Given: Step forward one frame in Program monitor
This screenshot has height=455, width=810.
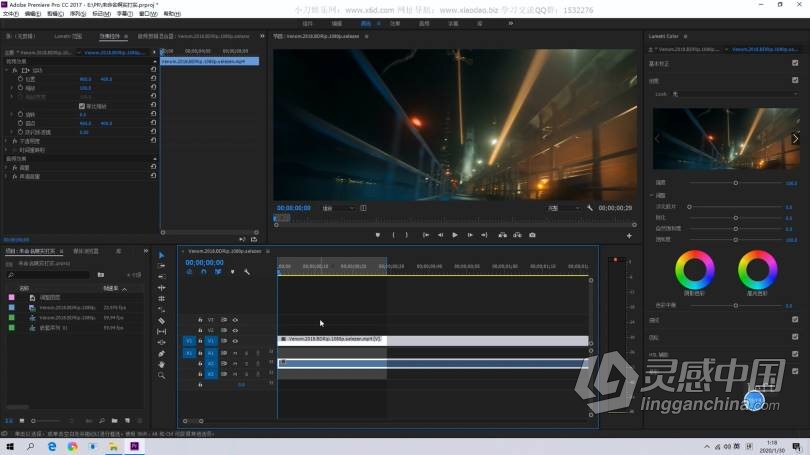Looking at the screenshot, I should pos(470,235).
